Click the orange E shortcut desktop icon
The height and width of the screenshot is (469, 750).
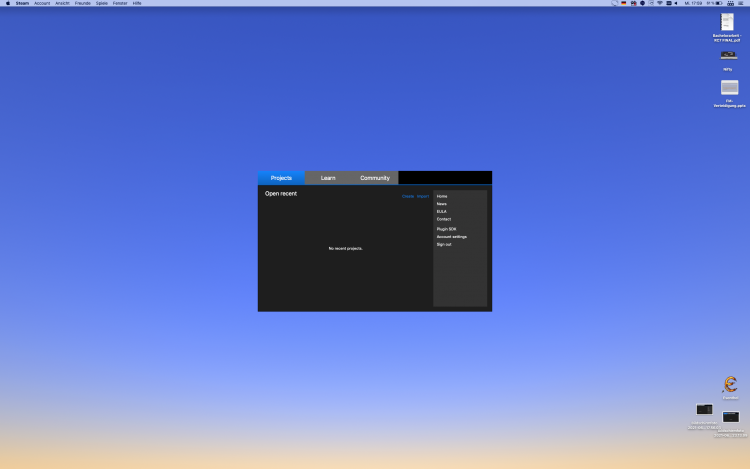pos(730,385)
